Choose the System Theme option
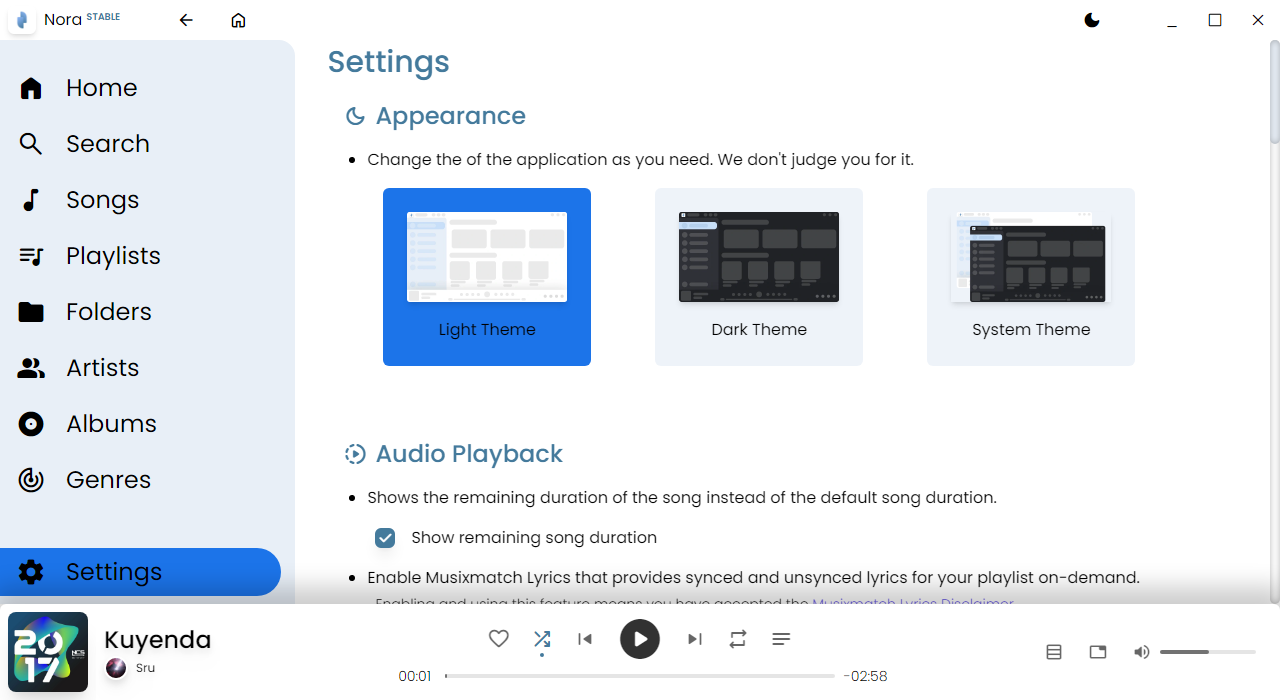 (1030, 276)
